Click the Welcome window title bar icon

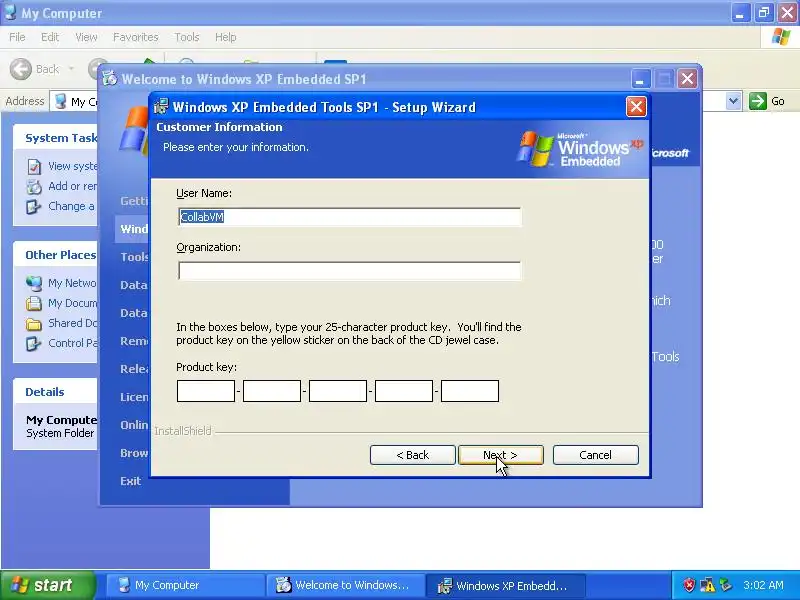tap(109, 79)
